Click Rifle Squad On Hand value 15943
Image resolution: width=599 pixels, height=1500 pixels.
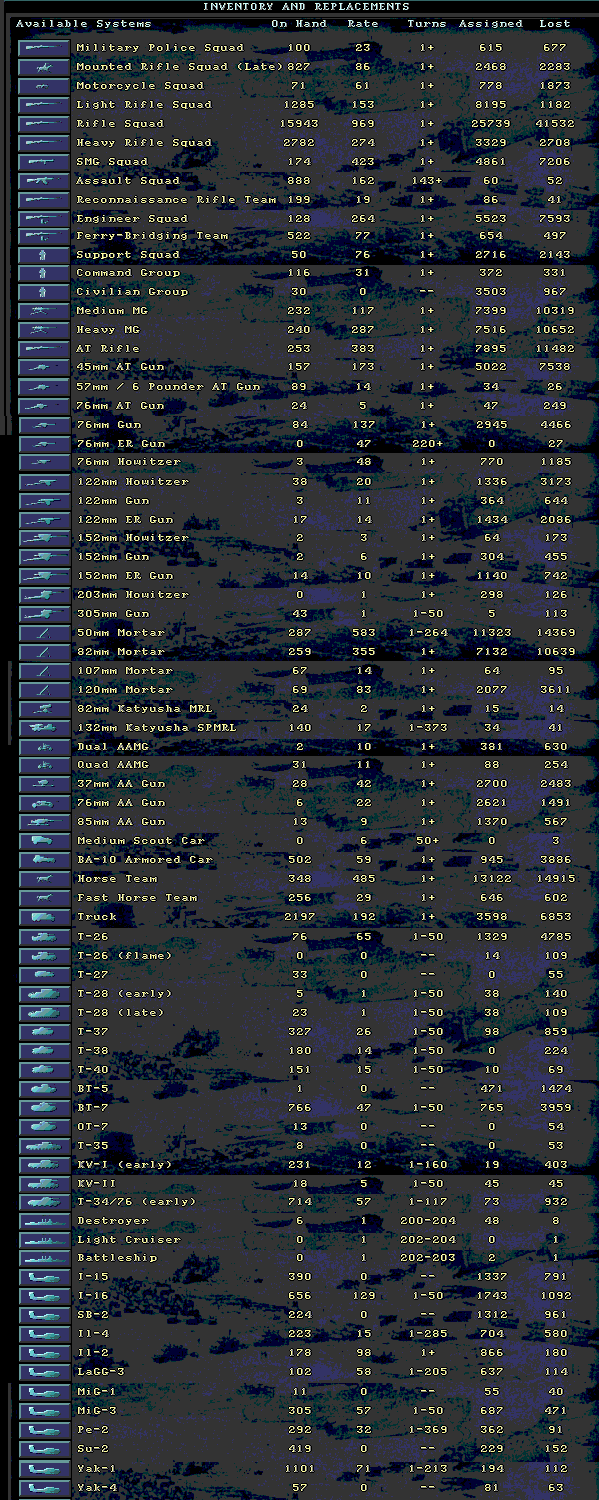(299, 124)
